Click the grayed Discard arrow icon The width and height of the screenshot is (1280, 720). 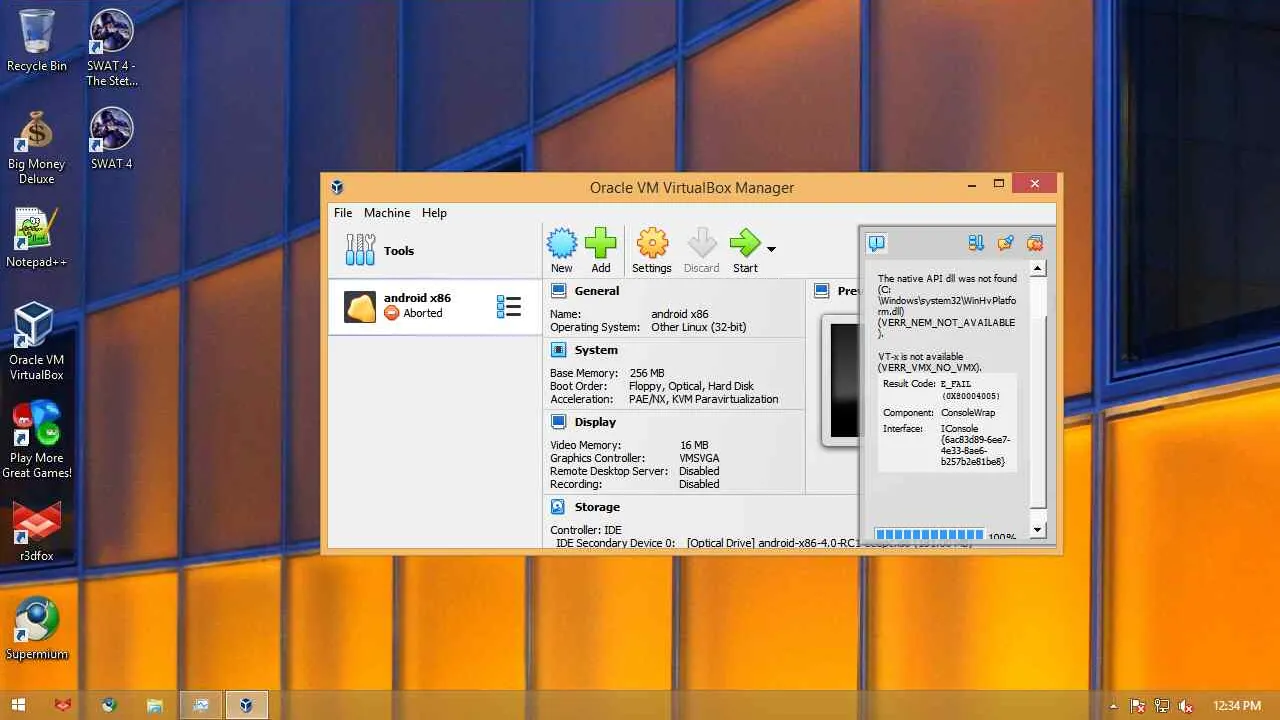pos(702,243)
